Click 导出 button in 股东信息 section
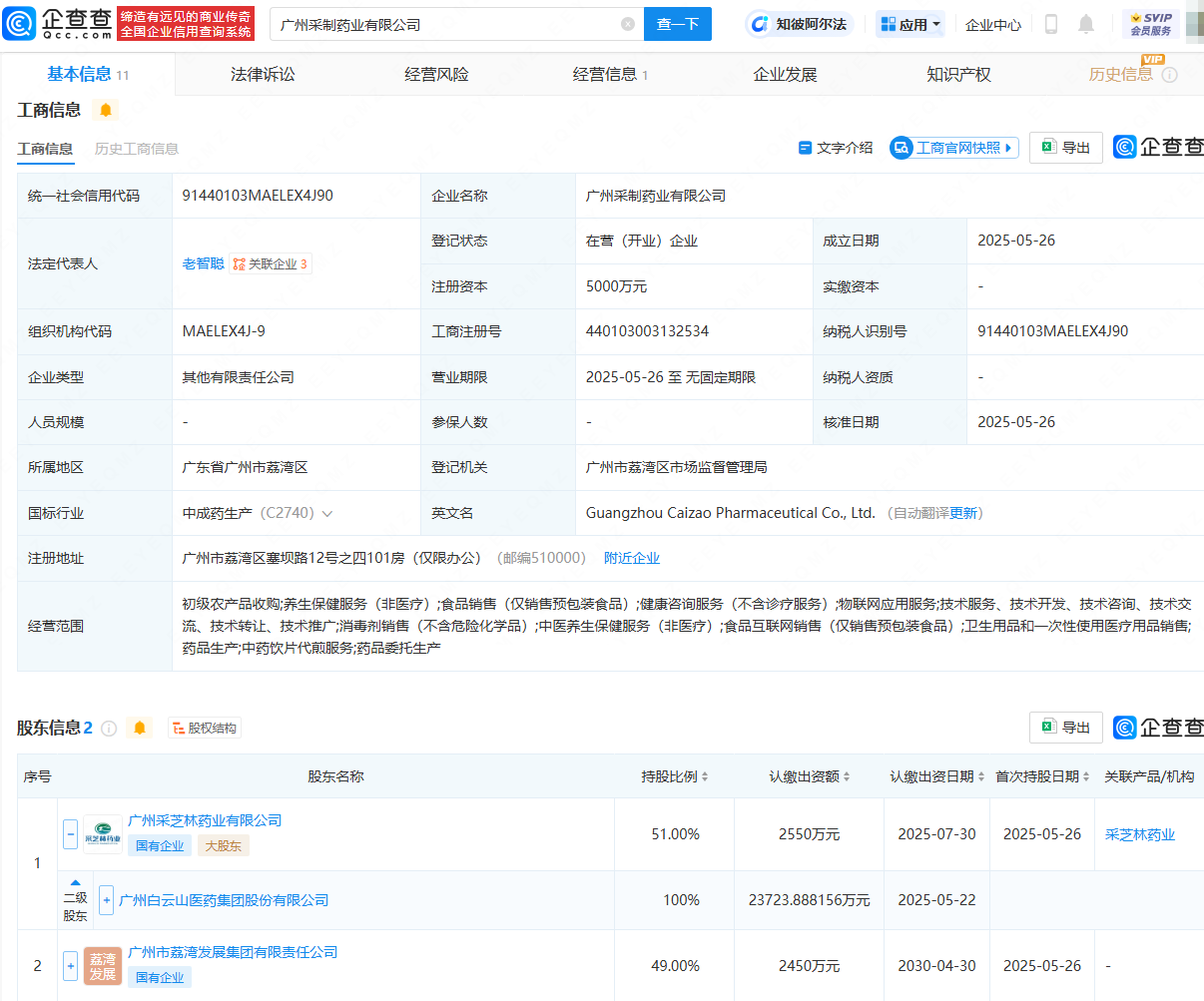Viewport: 1204px width, 1001px height. (1066, 728)
